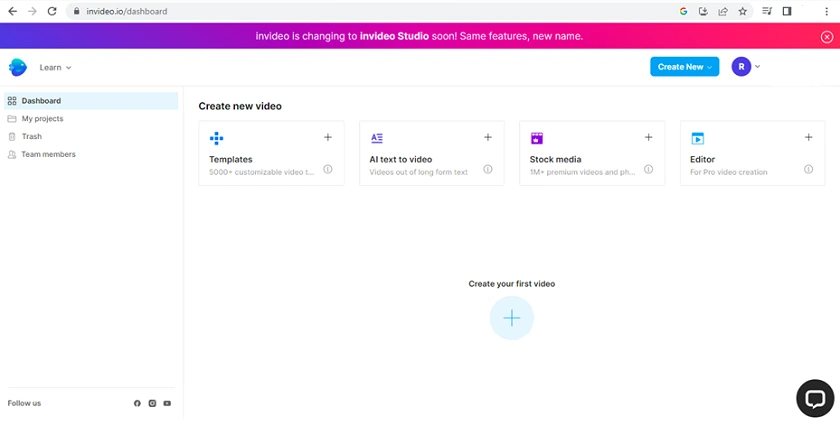Viewport: 840px width, 426px height.
Task: Close the InVideo Studio announcement banner
Action: [827, 36]
